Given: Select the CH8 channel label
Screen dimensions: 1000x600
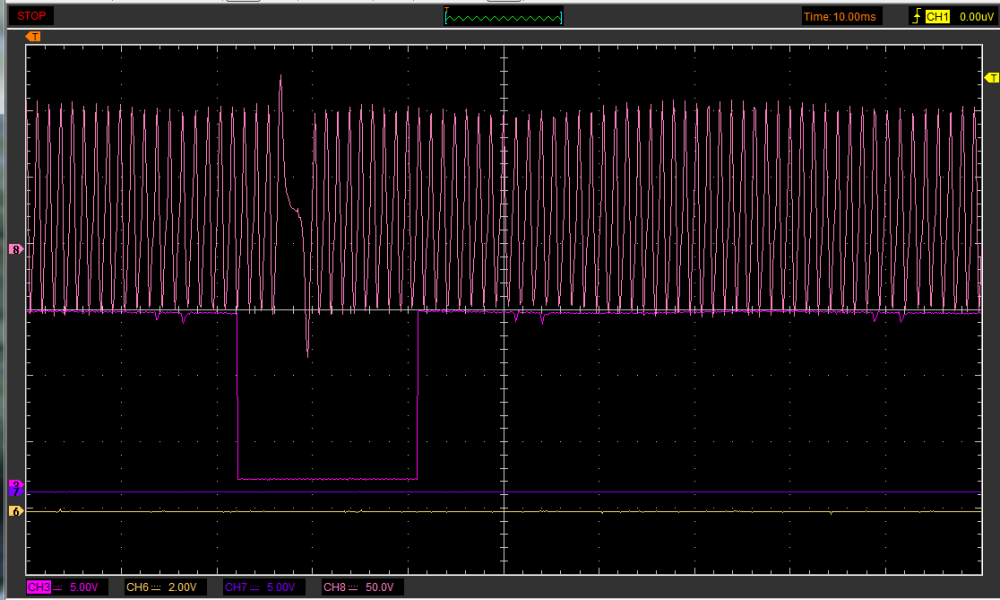Looking at the screenshot, I should (x=334, y=587).
